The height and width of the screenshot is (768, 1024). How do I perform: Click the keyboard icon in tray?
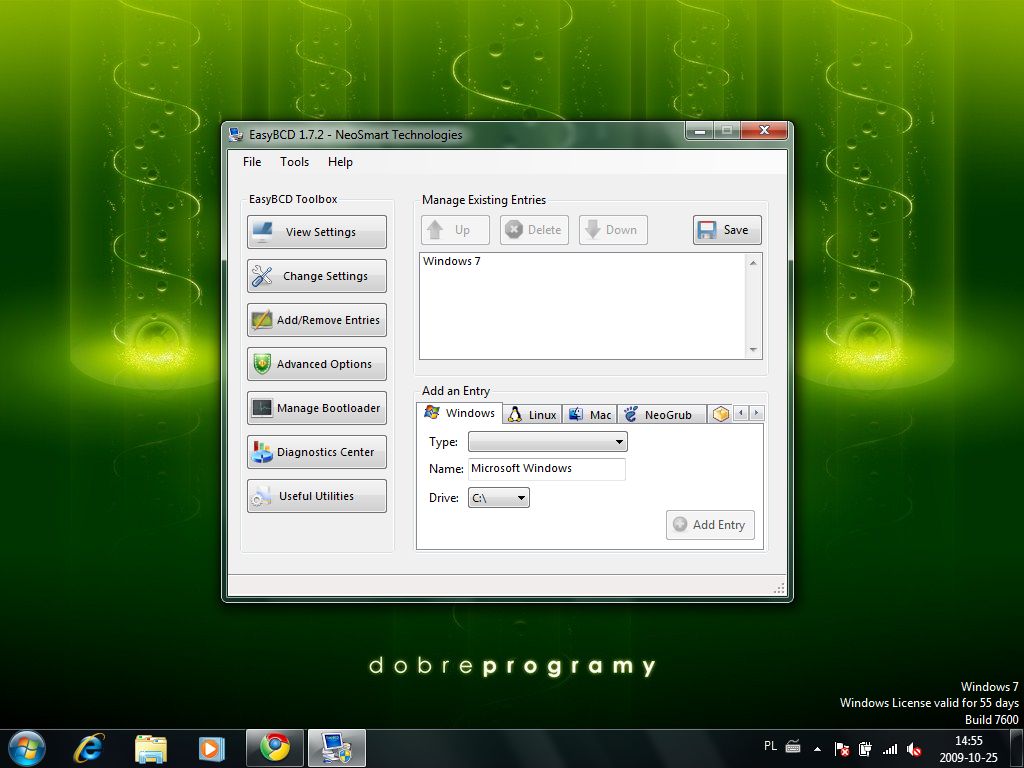pos(793,746)
